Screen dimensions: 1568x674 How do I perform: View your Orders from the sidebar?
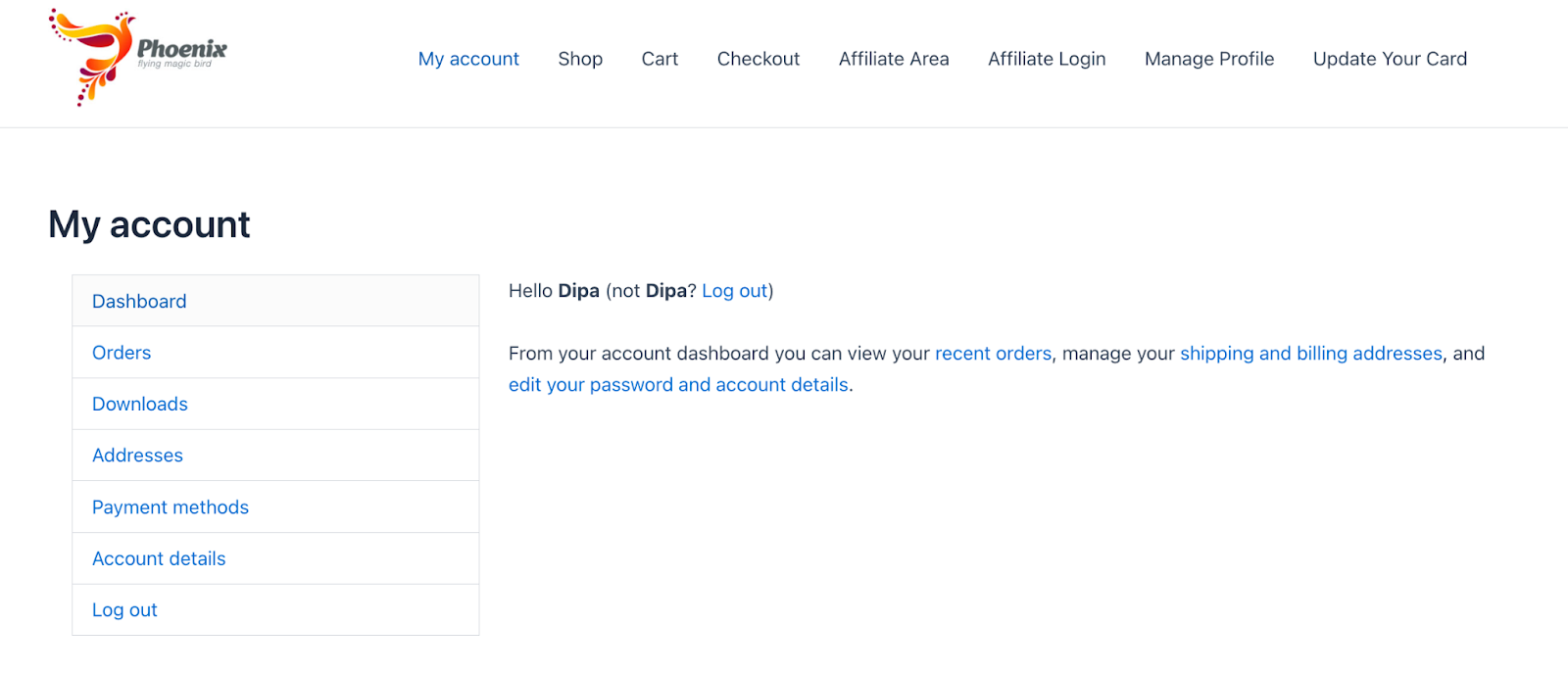122,352
